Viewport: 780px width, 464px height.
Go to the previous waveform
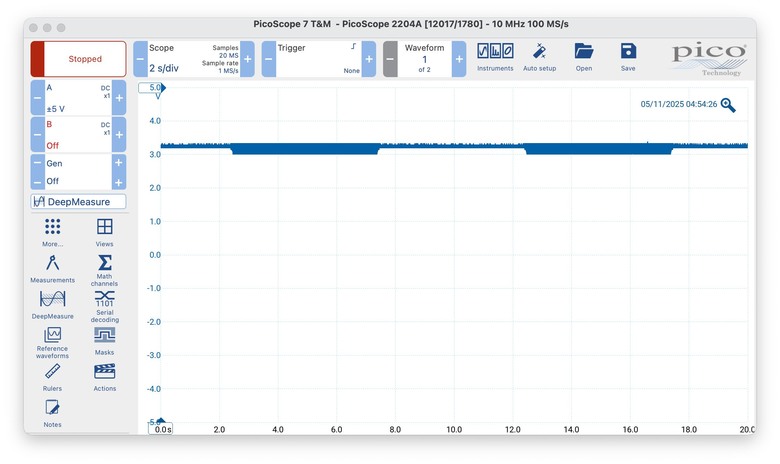390,59
